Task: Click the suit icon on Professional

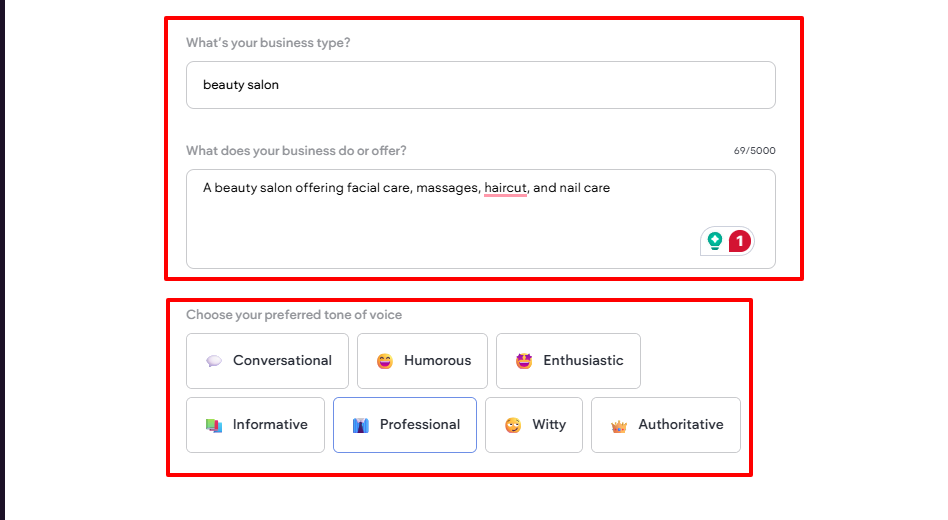Action: tap(361, 425)
